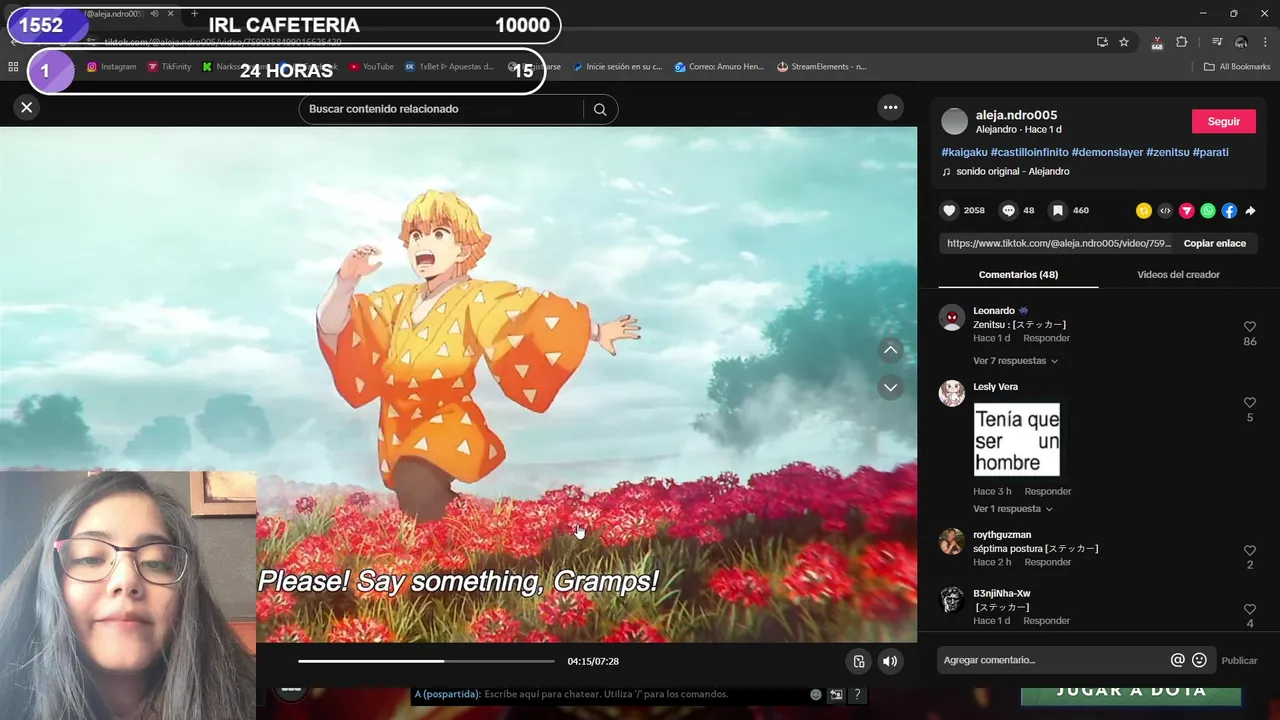
Task: Share to Facebook
Action: (1229, 210)
